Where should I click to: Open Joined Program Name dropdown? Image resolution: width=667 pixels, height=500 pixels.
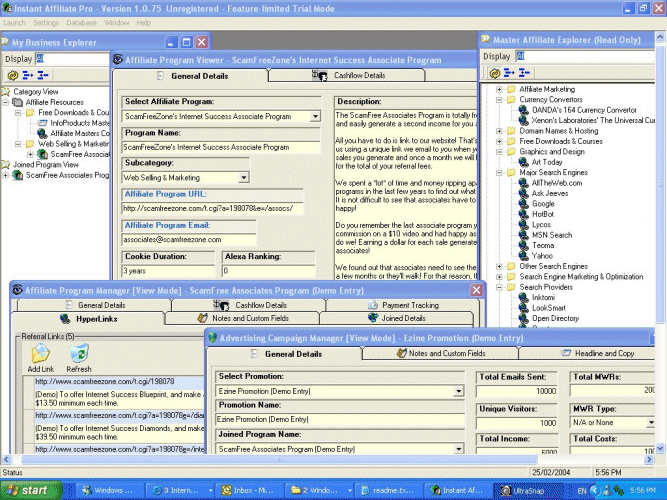[x=458, y=449]
